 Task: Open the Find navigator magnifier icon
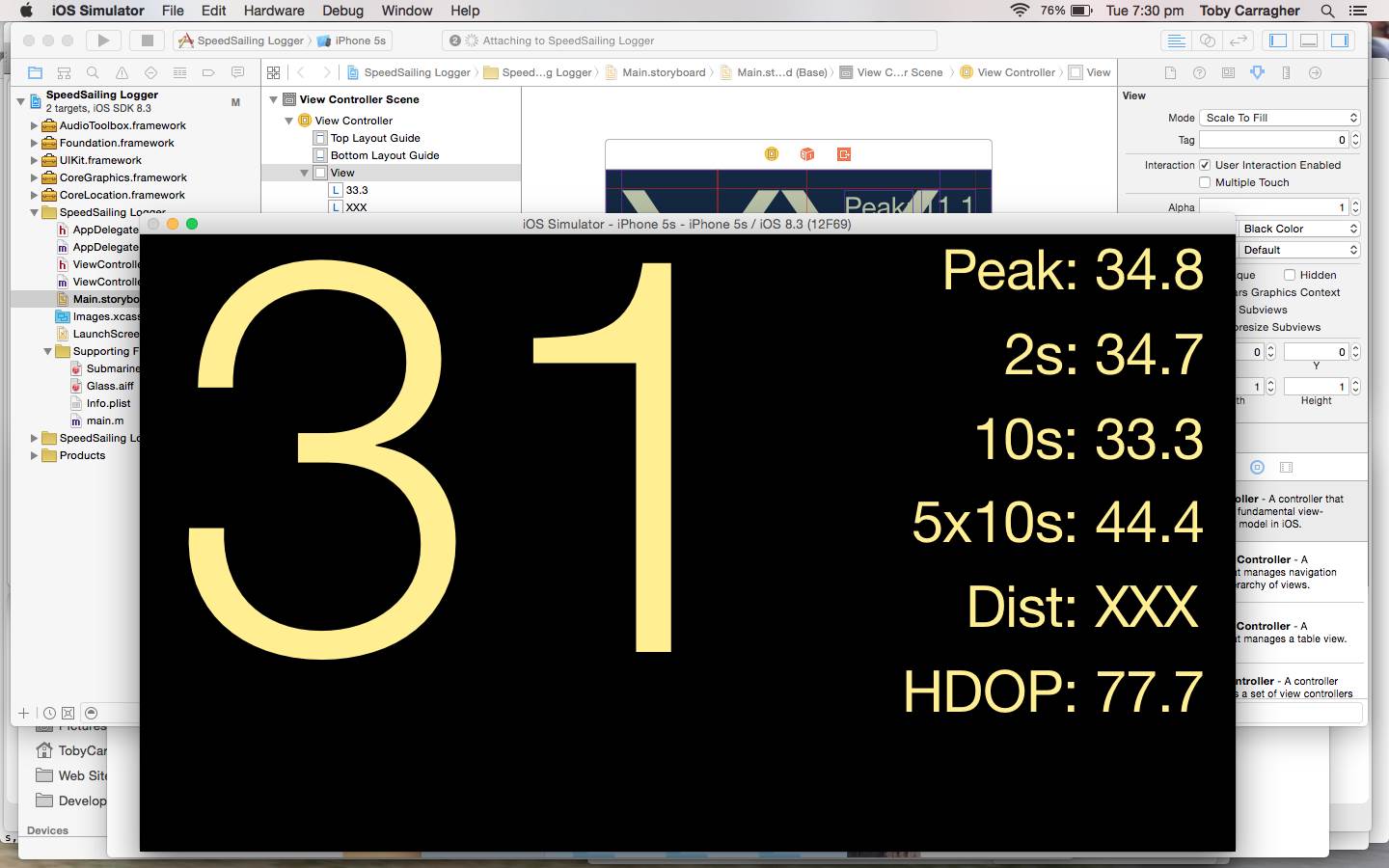pyautogui.click(x=93, y=72)
